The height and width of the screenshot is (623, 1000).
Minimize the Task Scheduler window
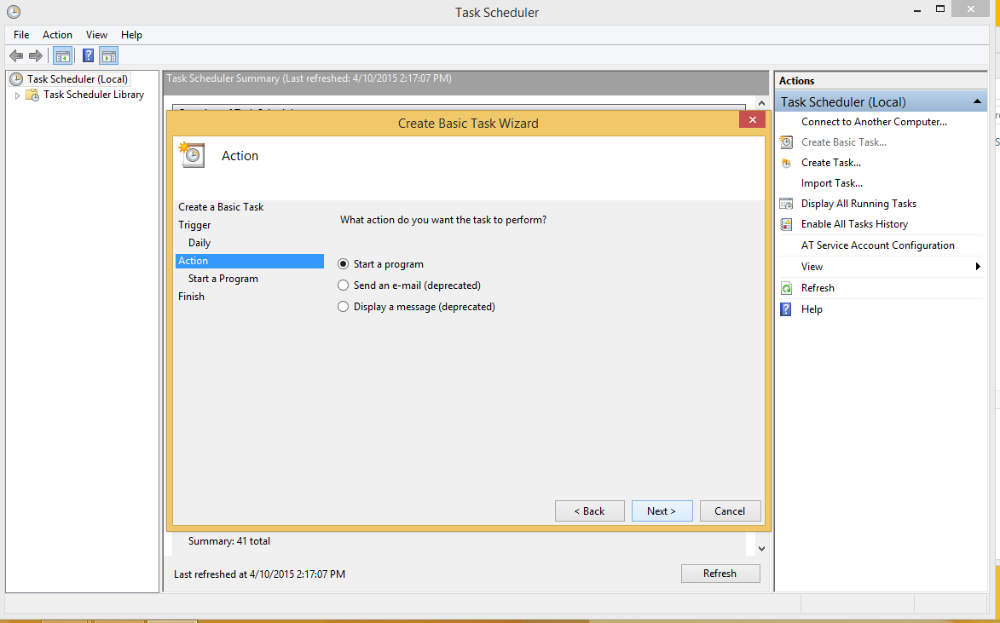(917, 10)
